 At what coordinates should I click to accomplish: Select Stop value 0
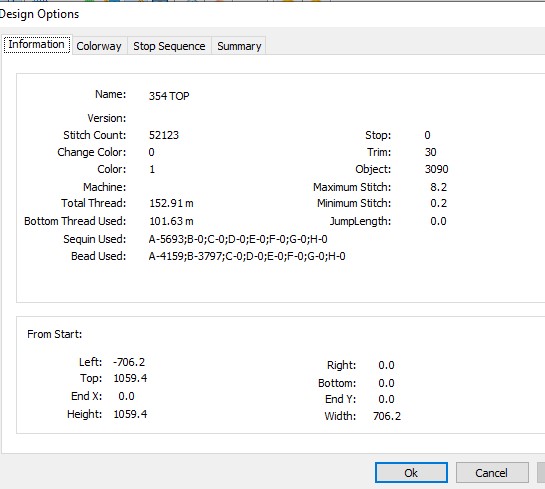pos(427,135)
